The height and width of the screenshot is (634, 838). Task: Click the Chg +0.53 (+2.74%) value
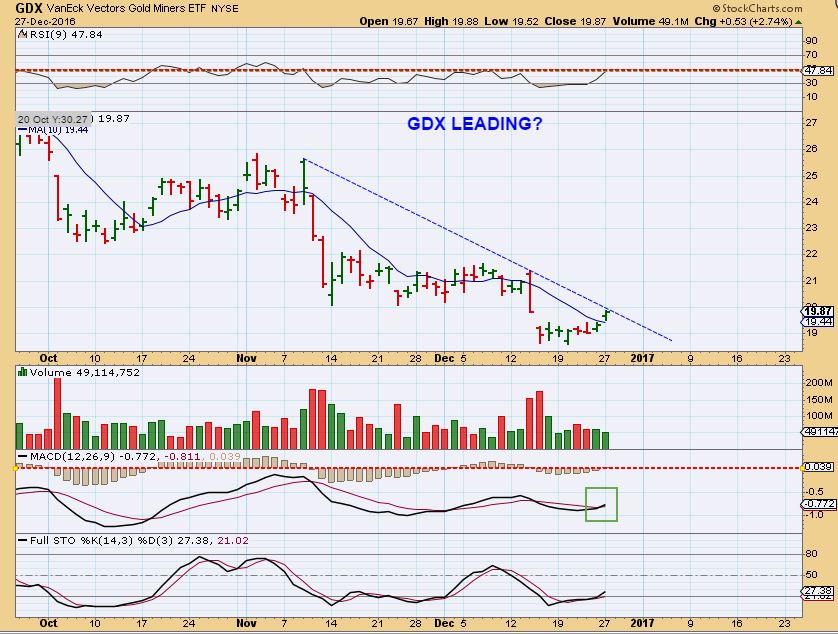click(743, 21)
